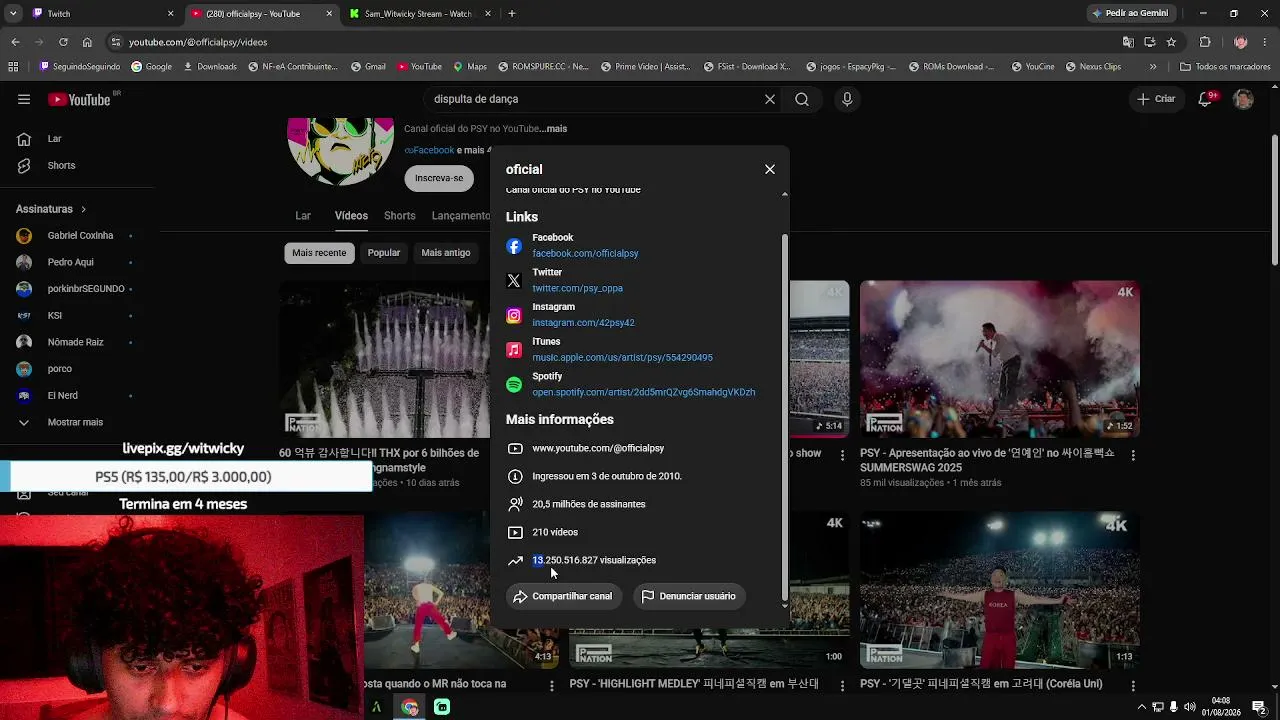Open the Pedro Aqui subscription avatar

(25, 262)
